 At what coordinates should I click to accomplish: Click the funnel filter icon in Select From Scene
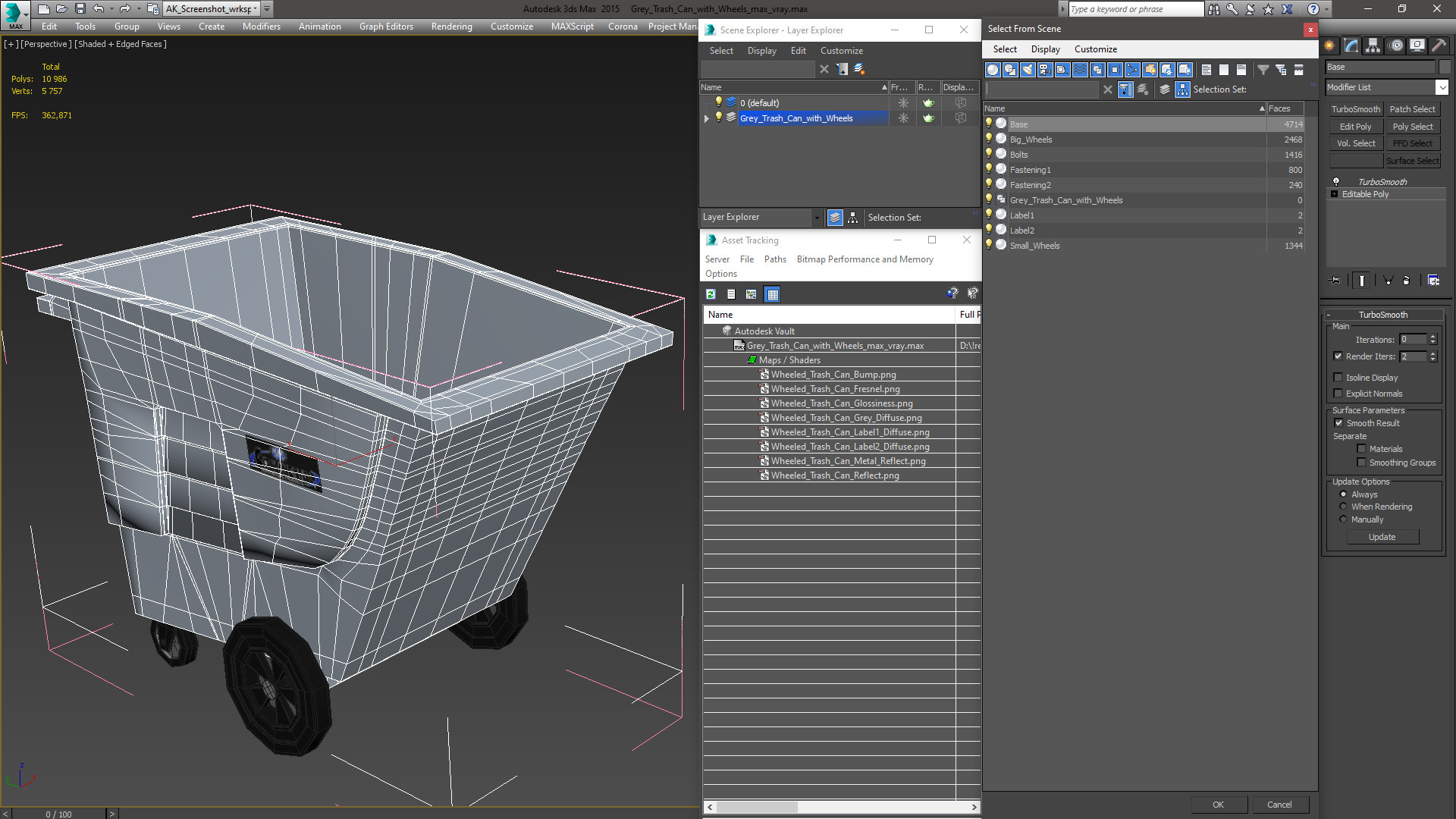(1263, 70)
